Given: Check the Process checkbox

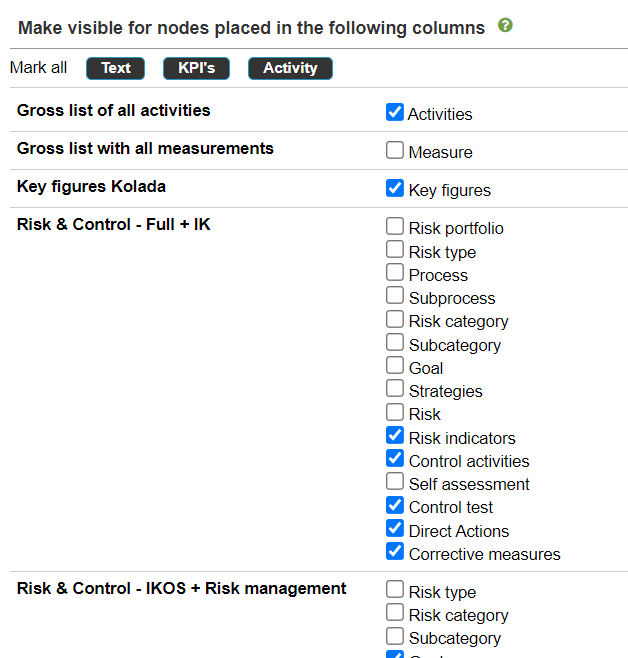Looking at the screenshot, I should pyautogui.click(x=395, y=272).
